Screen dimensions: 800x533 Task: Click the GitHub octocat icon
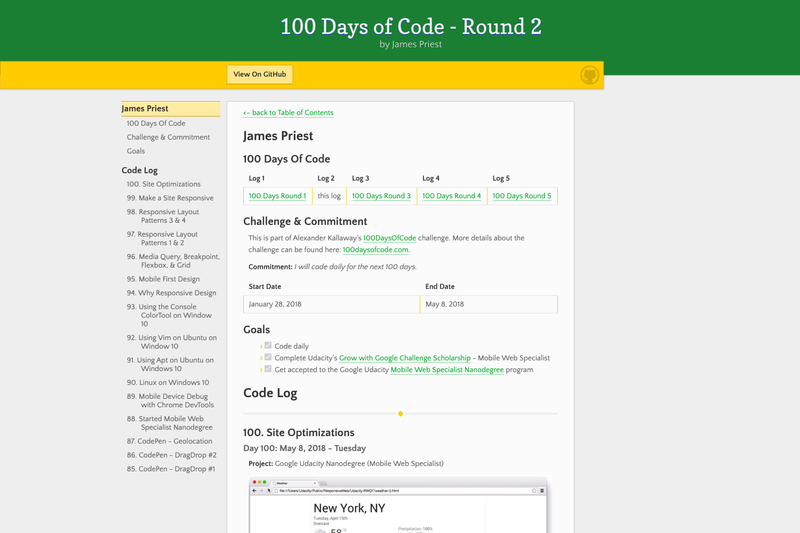click(589, 75)
